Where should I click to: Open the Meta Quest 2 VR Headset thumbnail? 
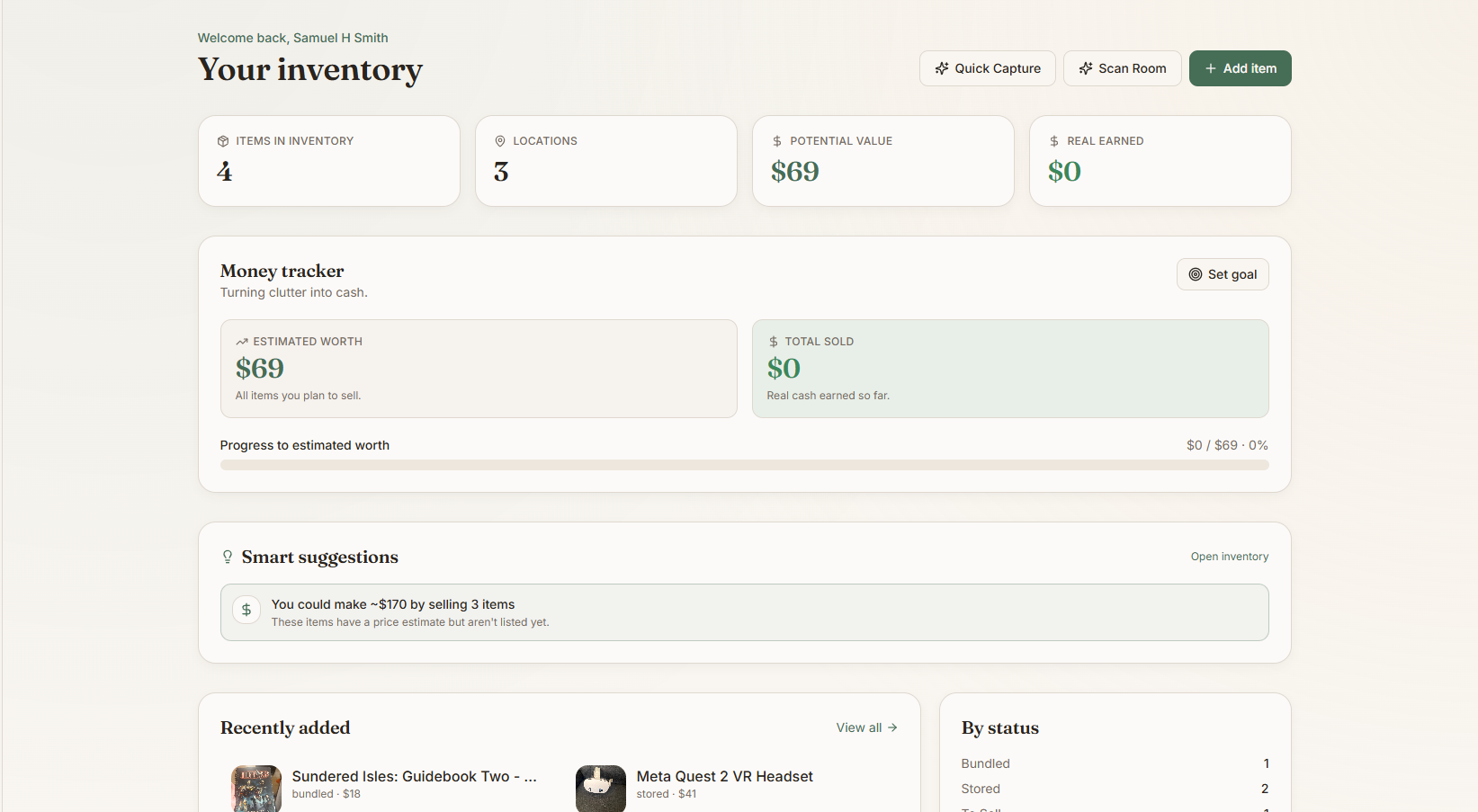(x=600, y=788)
